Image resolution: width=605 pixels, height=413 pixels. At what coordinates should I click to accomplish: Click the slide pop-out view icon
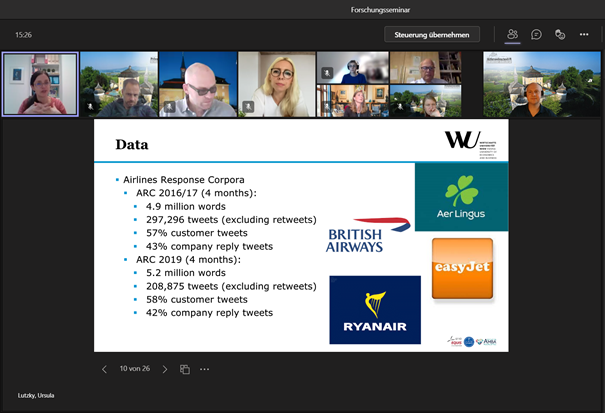(x=185, y=369)
